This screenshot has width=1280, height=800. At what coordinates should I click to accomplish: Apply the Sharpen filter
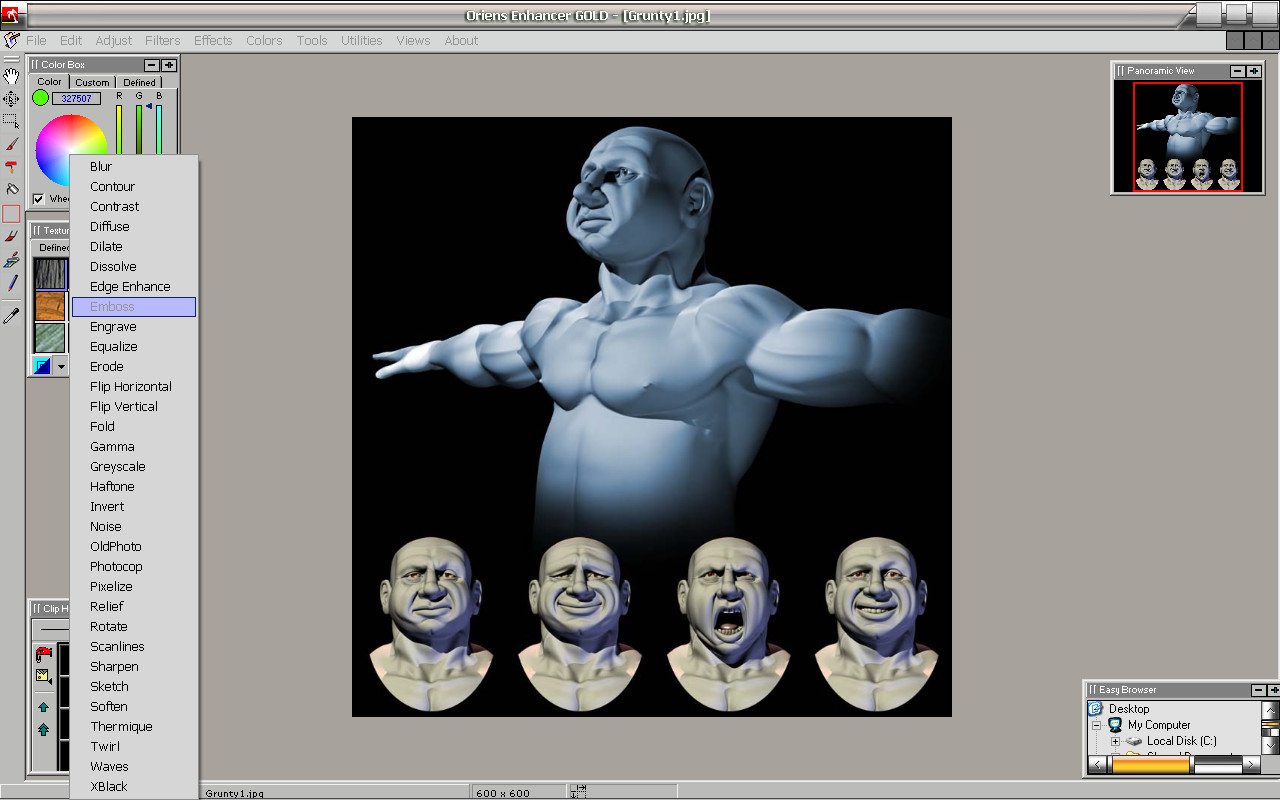[x=134, y=667]
